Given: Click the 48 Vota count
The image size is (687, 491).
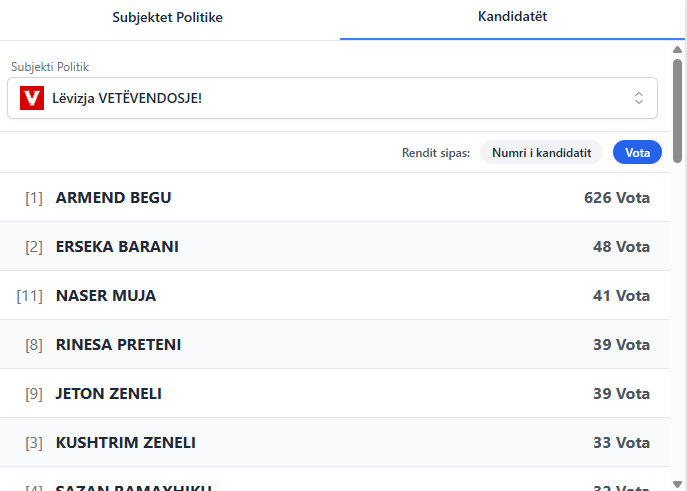Looking at the screenshot, I should click(x=620, y=247).
